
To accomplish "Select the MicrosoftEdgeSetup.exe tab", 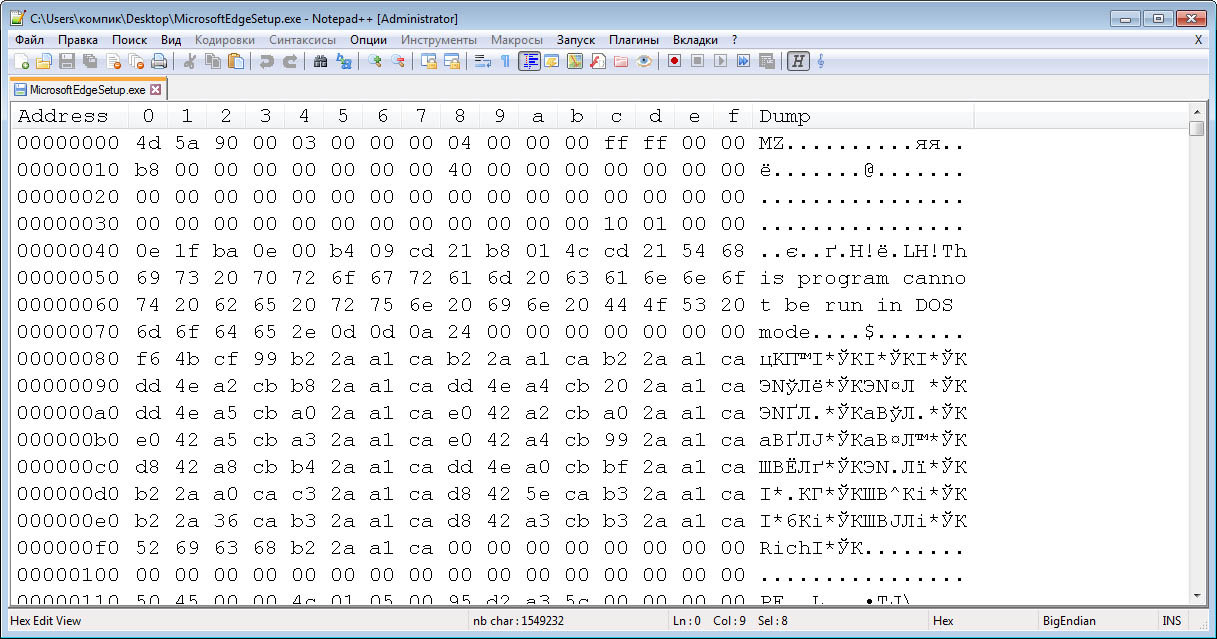I will click(87, 89).
